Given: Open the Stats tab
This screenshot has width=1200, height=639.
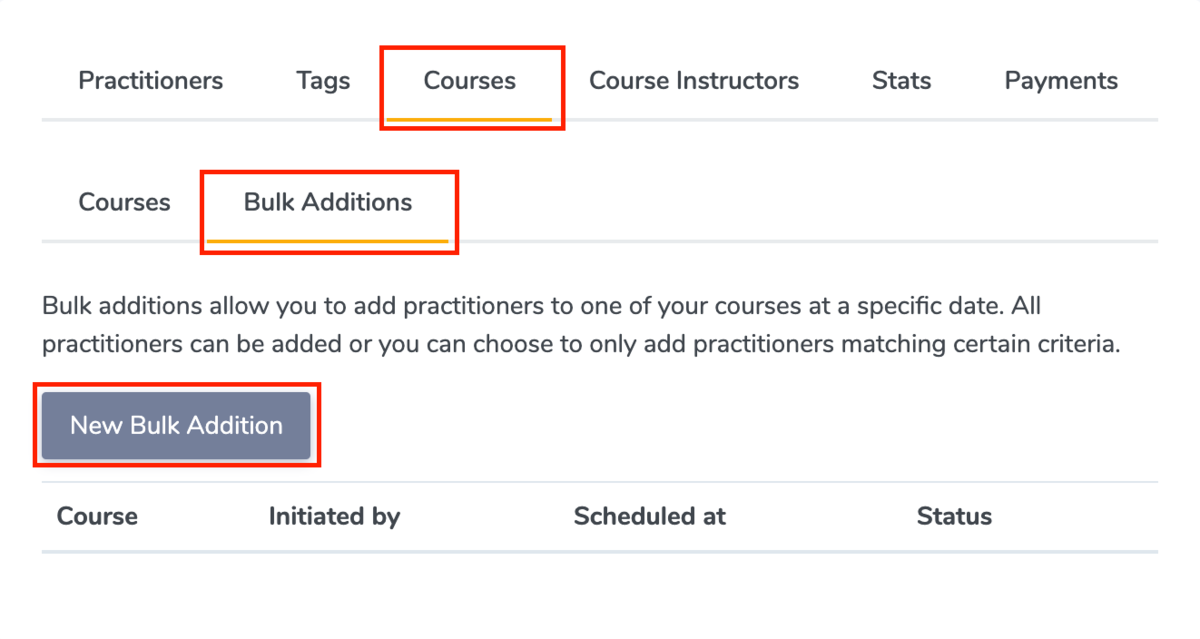Looking at the screenshot, I should click(x=901, y=81).
